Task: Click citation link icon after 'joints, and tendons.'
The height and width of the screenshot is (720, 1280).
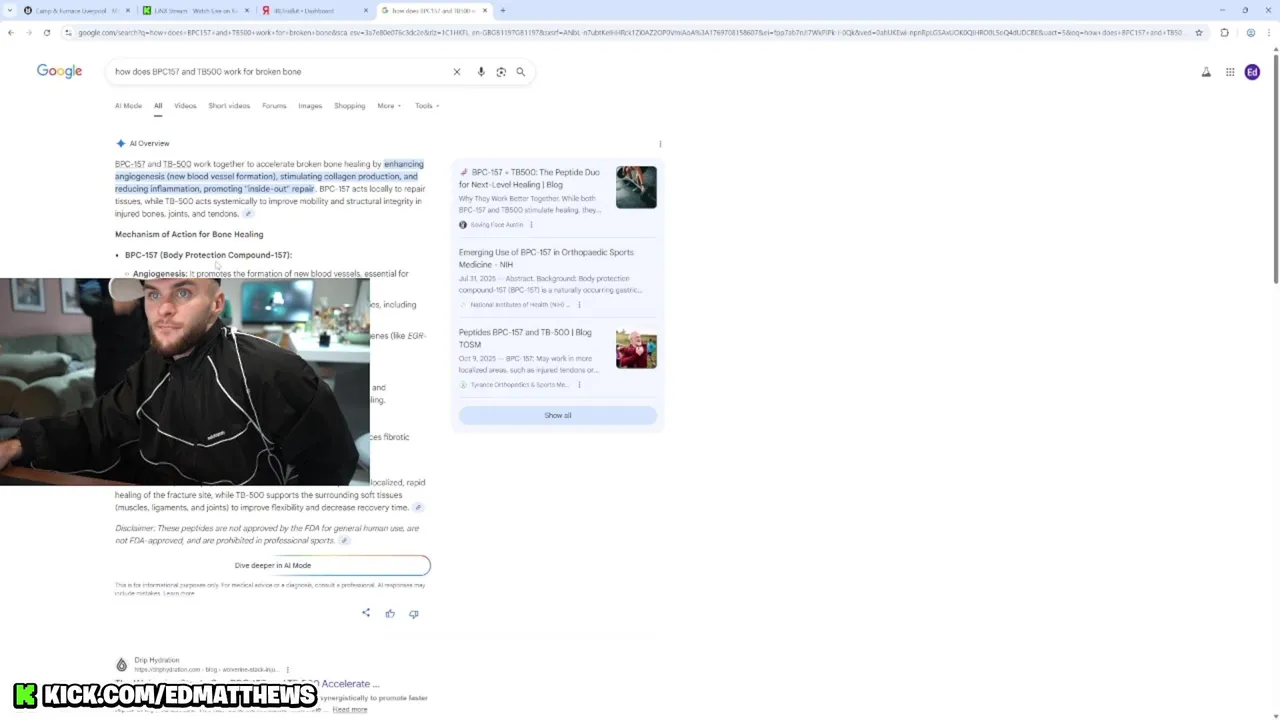Action: (248, 214)
